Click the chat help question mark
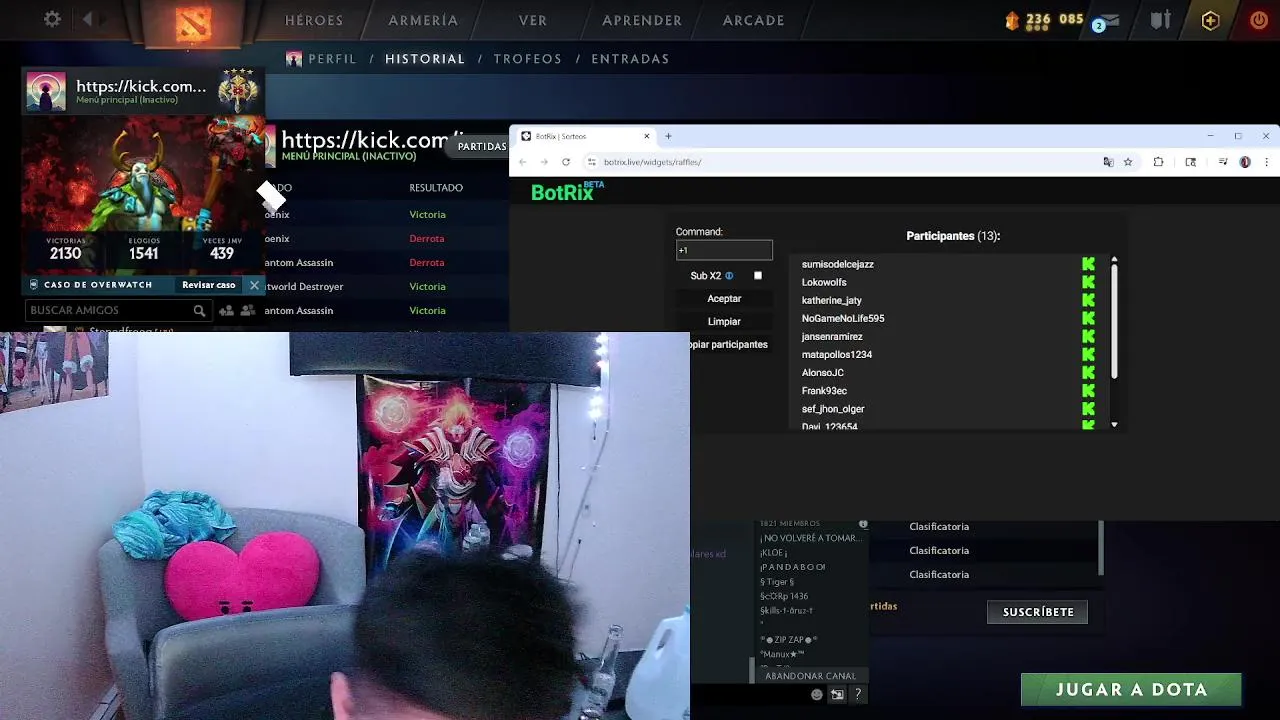This screenshot has height=720, width=1280. tap(857, 694)
